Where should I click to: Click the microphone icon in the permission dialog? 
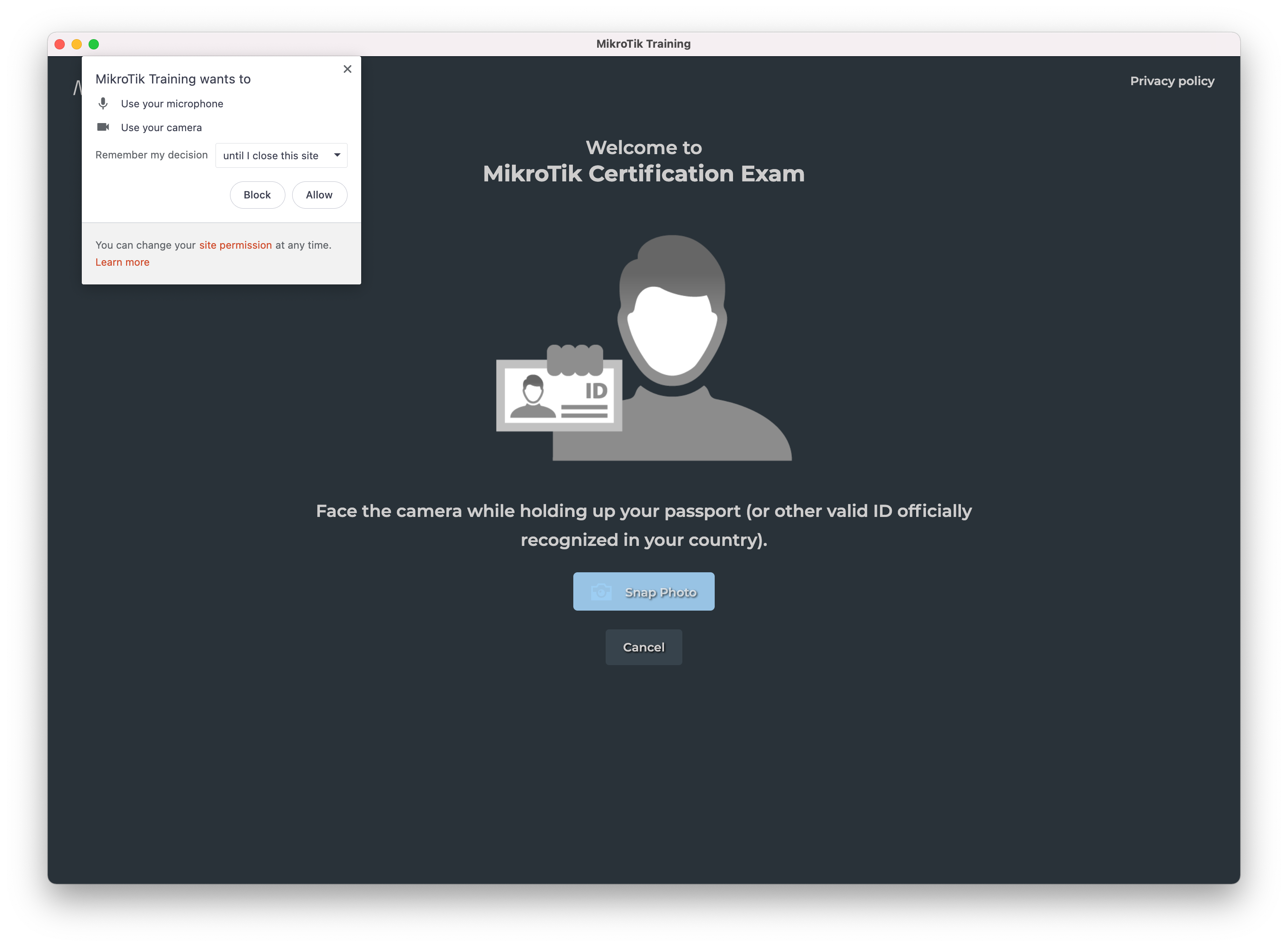[103, 103]
